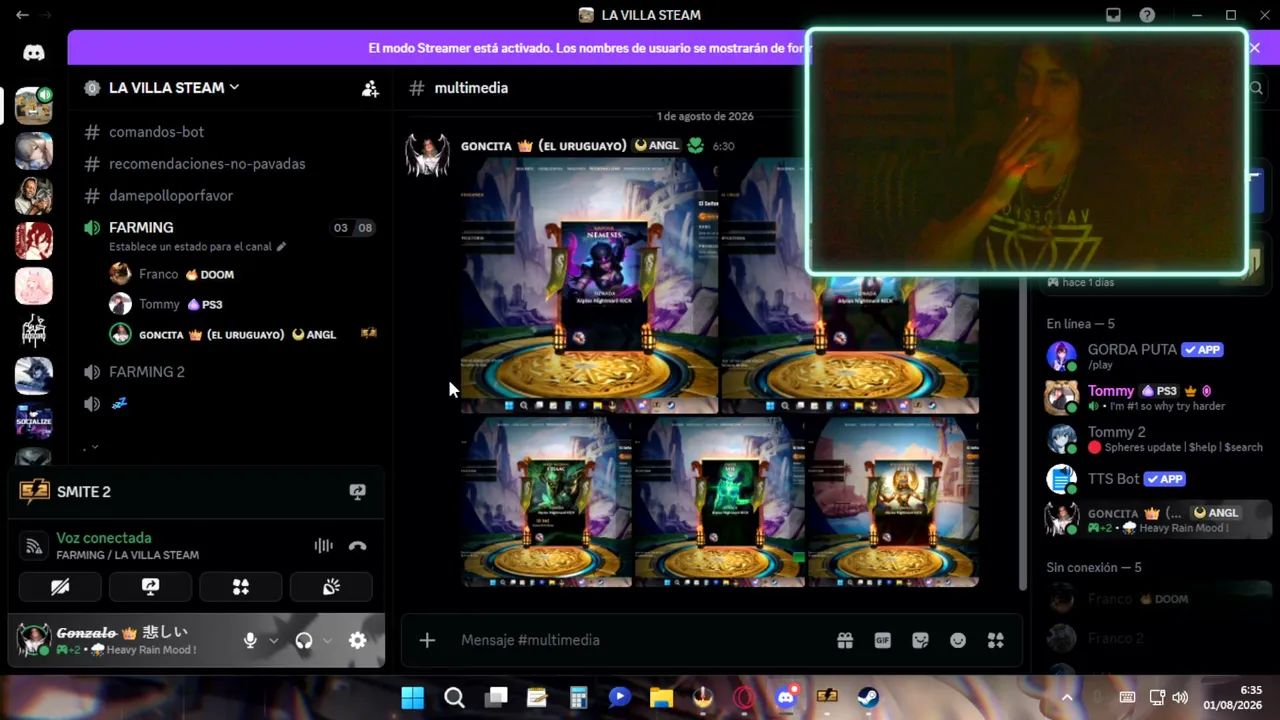Open the sticker picker
This screenshot has width=1280, height=720.
click(920, 640)
